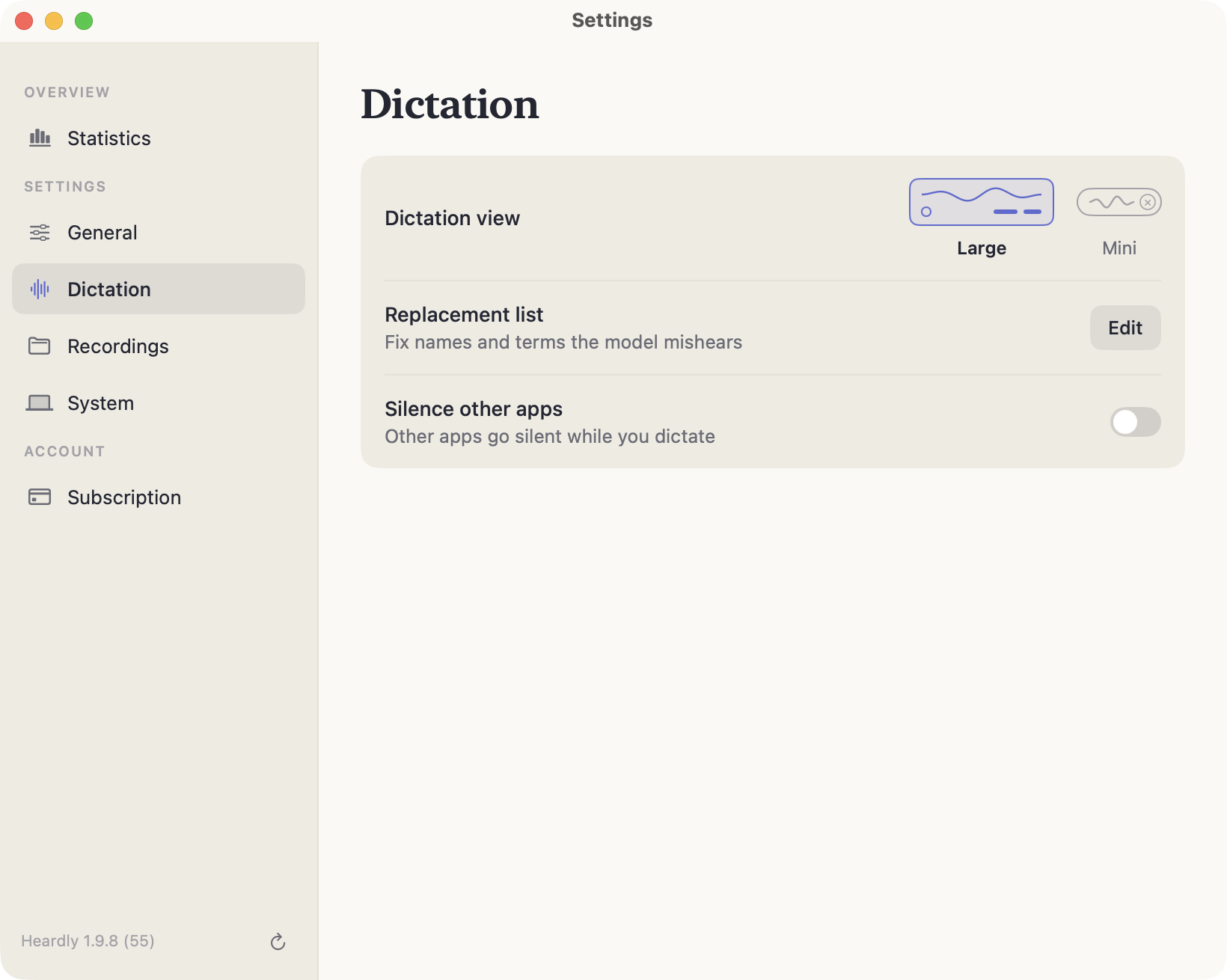The width and height of the screenshot is (1227, 980).
Task: Click the 'Replacement list' heading
Action: (x=464, y=315)
